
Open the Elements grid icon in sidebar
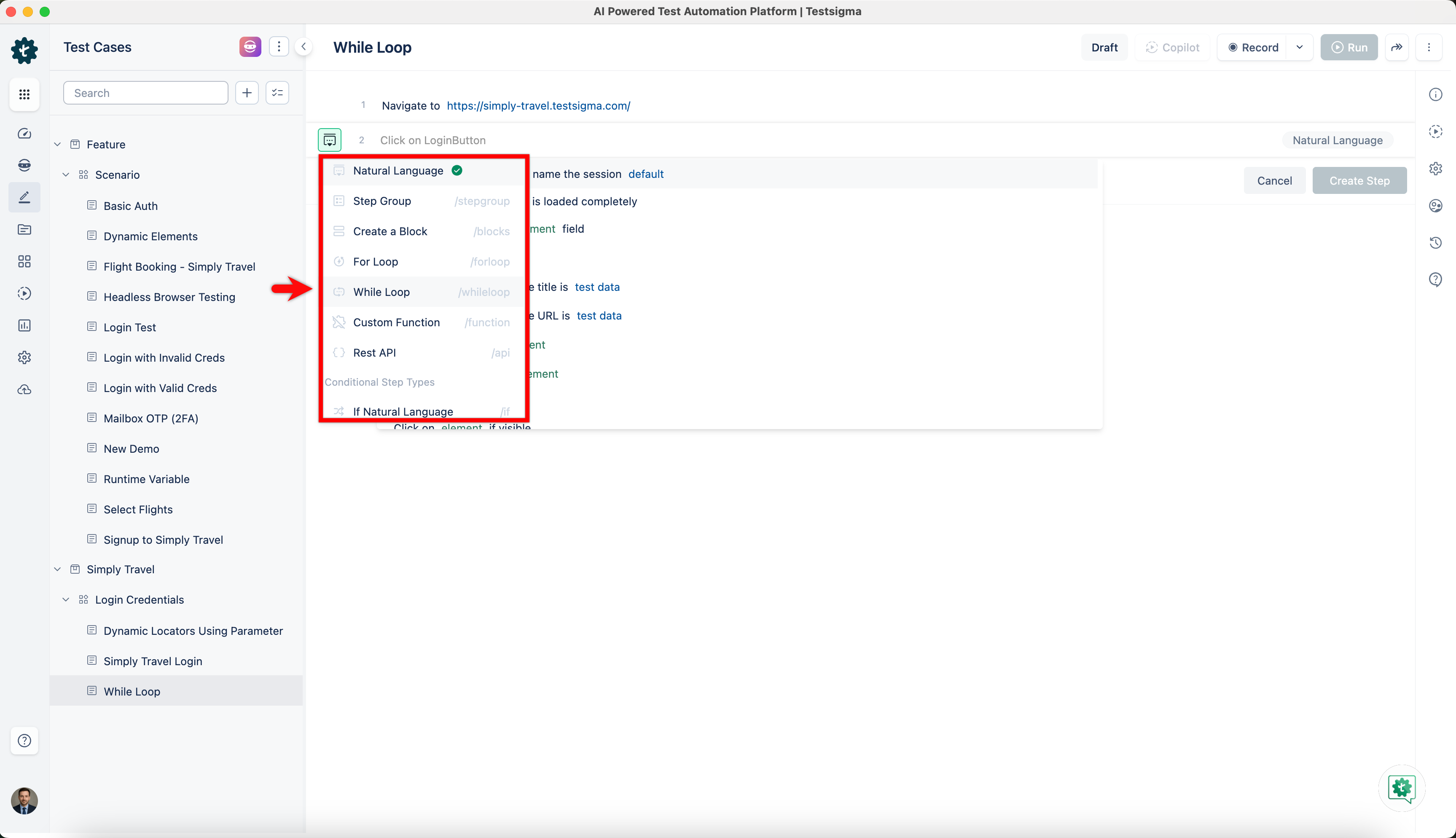pyautogui.click(x=24, y=261)
